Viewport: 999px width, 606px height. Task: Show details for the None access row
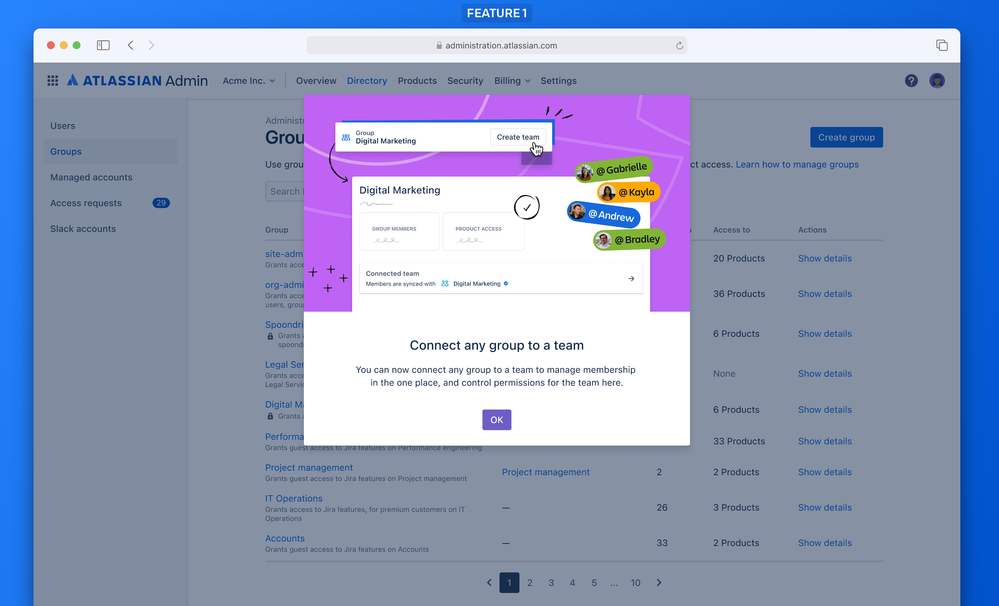coord(825,373)
